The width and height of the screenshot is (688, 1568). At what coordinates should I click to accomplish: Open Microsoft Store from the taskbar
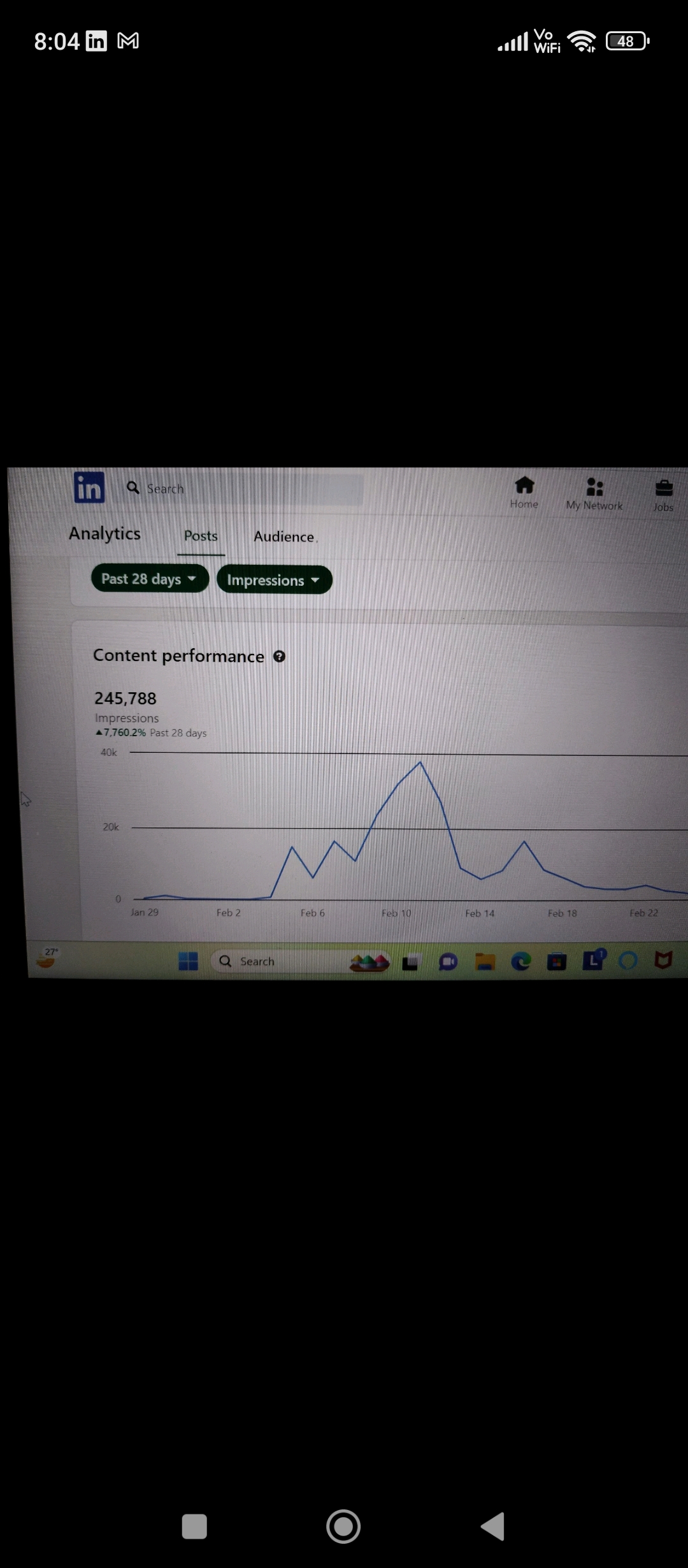coord(556,961)
